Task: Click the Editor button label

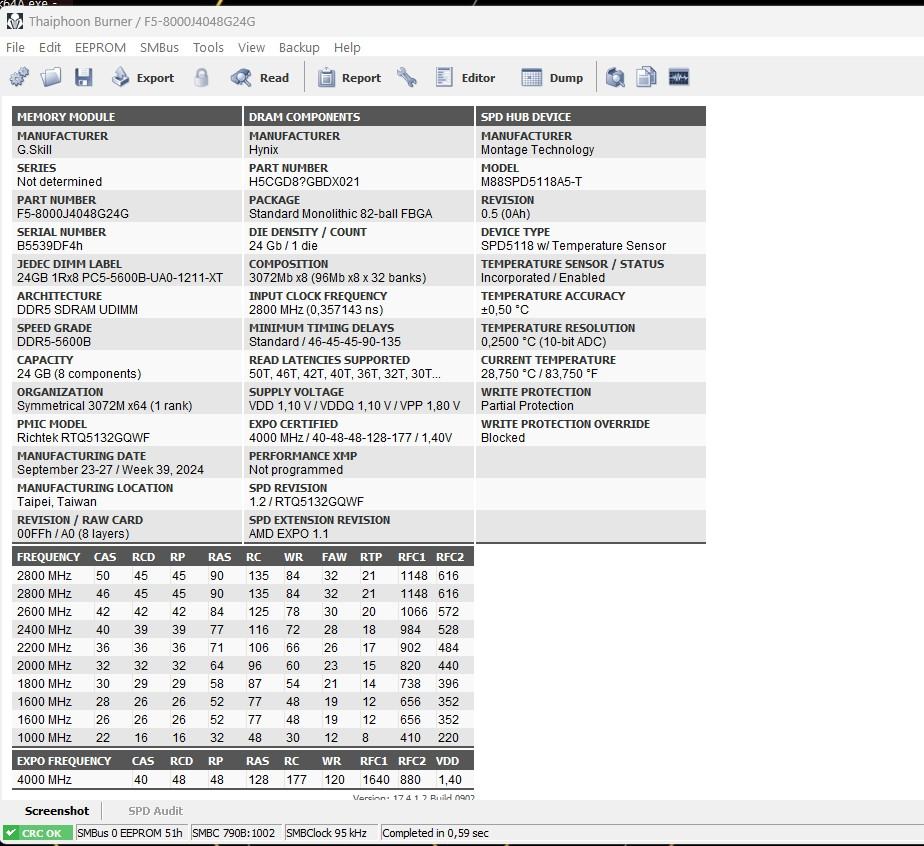Action: (x=478, y=78)
